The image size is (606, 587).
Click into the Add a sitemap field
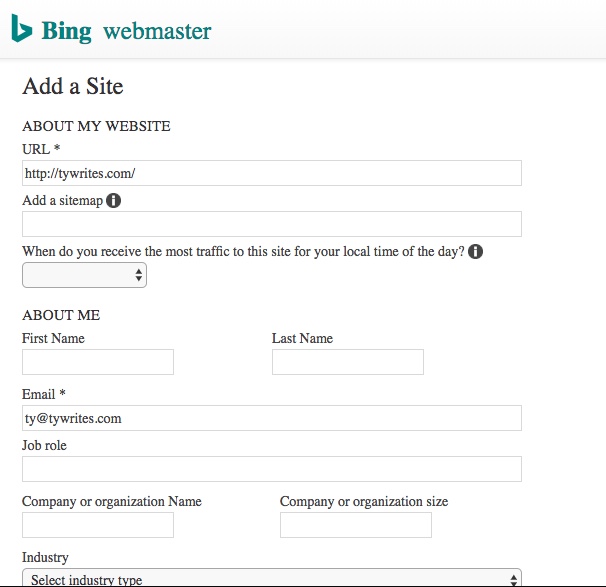click(272, 224)
